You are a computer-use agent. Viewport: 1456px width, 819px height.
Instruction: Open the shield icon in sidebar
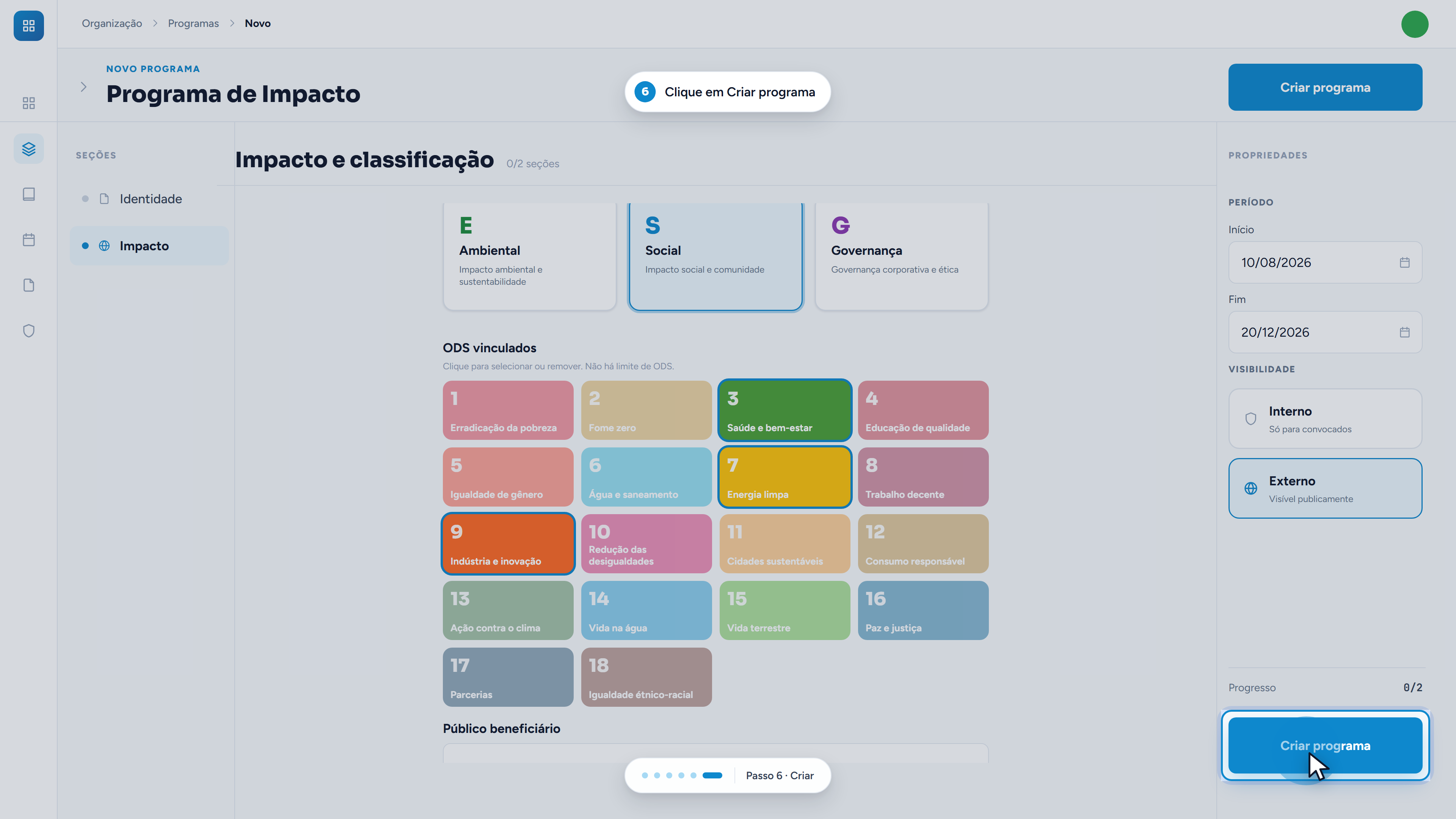coord(29,331)
